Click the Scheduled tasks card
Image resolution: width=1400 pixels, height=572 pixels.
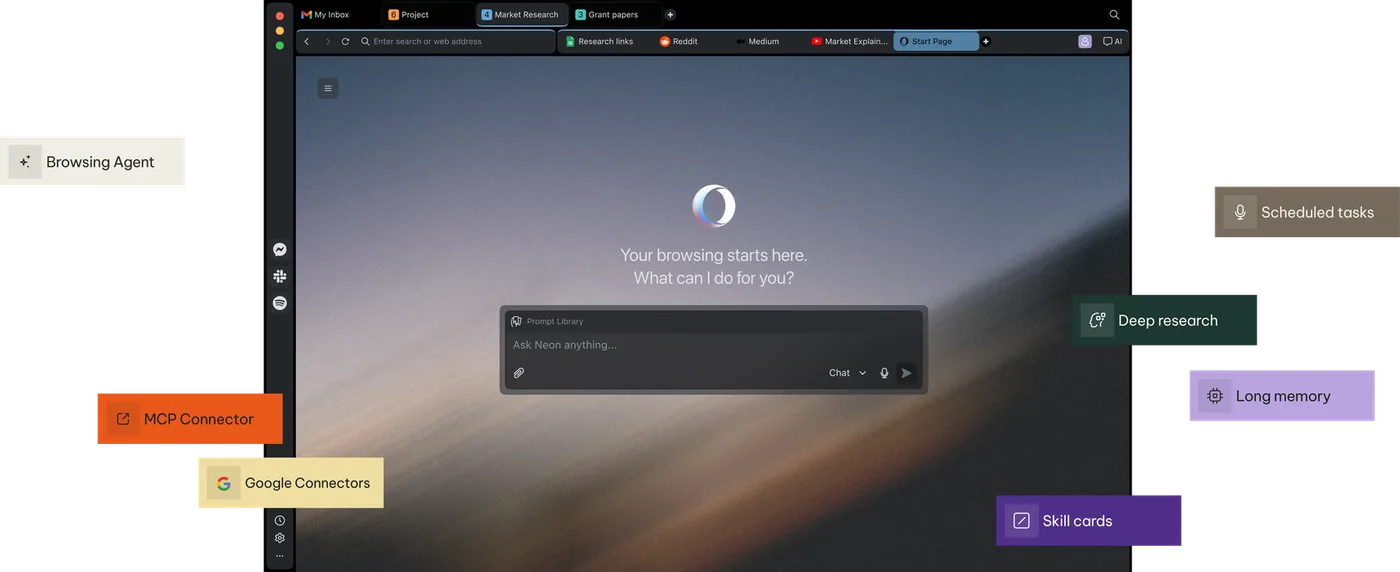point(1307,212)
